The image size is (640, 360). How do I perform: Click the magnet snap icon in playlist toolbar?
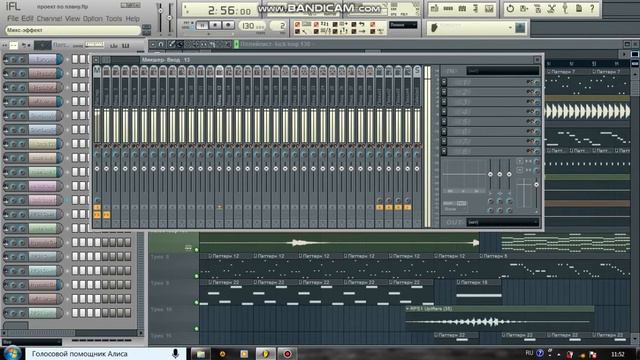pos(161,44)
